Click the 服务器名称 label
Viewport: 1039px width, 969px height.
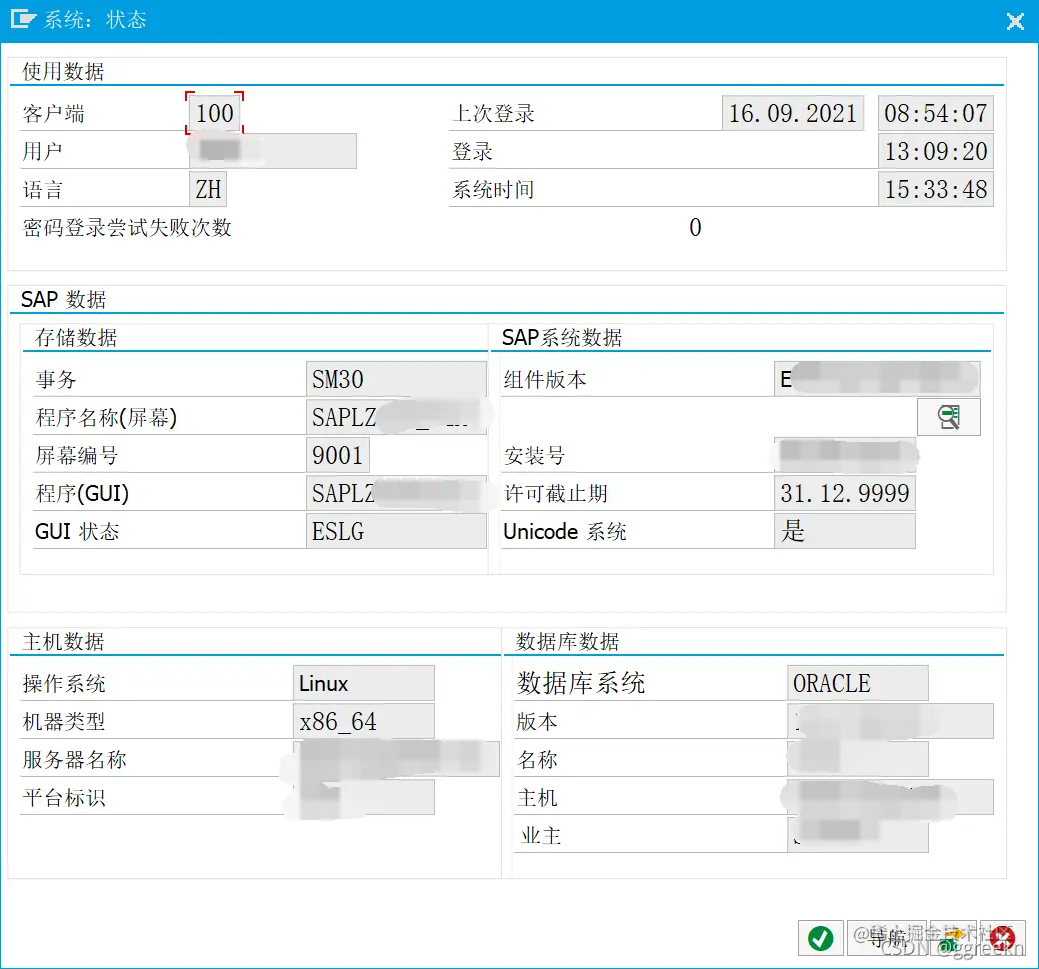click(x=74, y=760)
